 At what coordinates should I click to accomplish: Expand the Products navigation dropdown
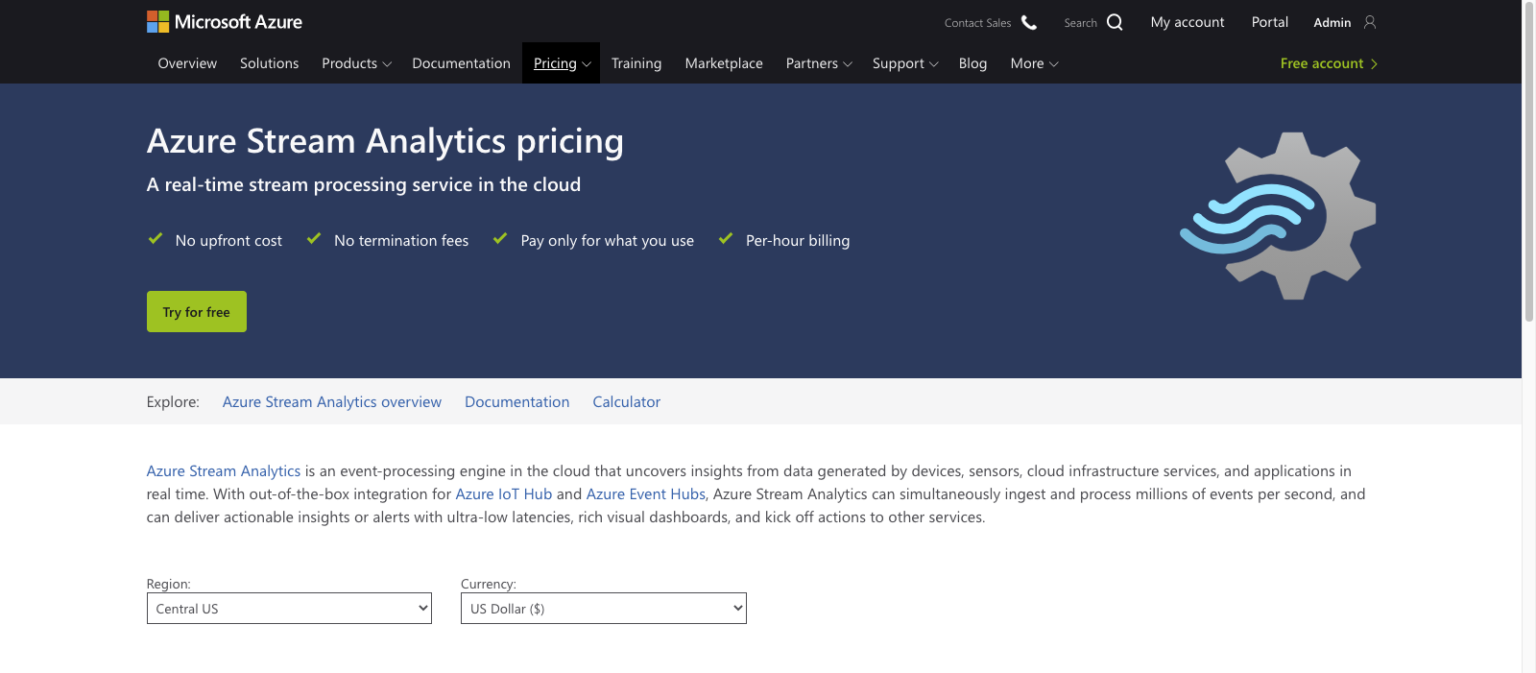coord(356,63)
